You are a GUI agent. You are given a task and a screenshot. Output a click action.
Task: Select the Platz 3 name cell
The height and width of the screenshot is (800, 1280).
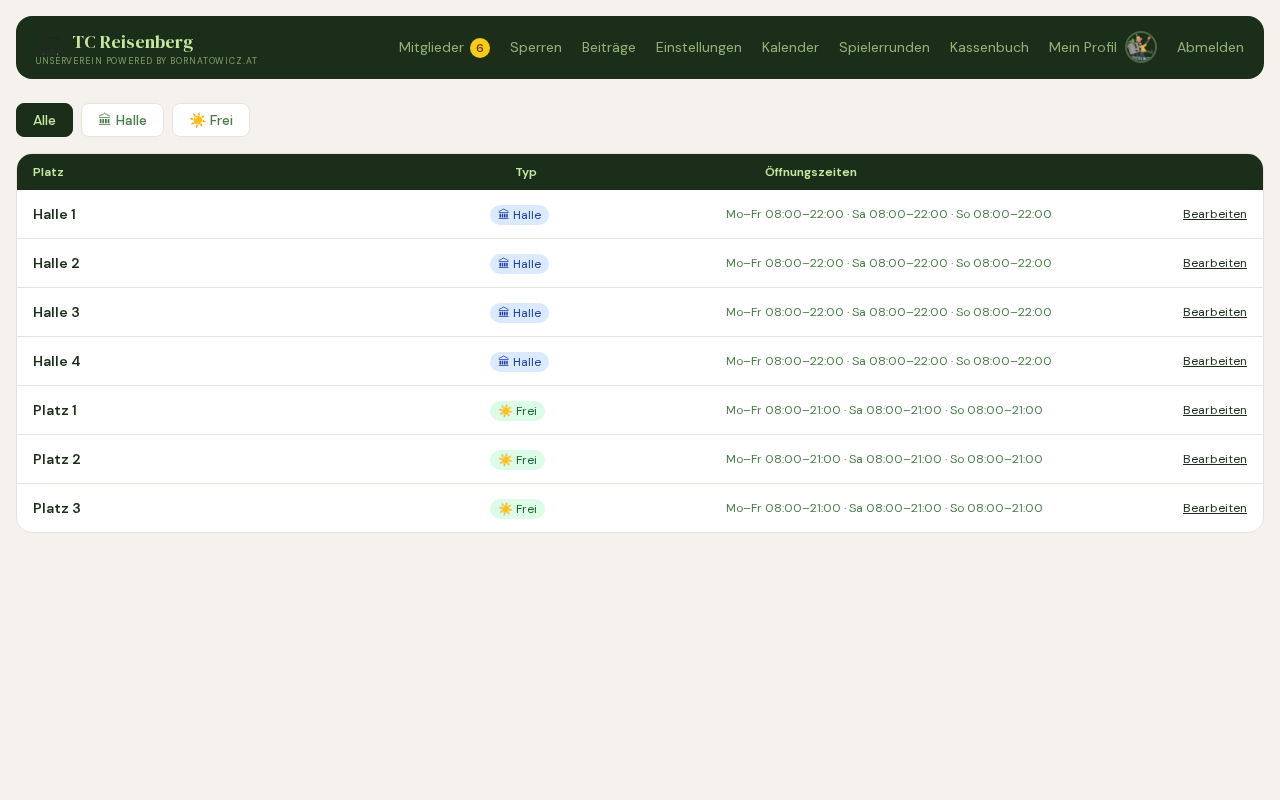(57, 508)
